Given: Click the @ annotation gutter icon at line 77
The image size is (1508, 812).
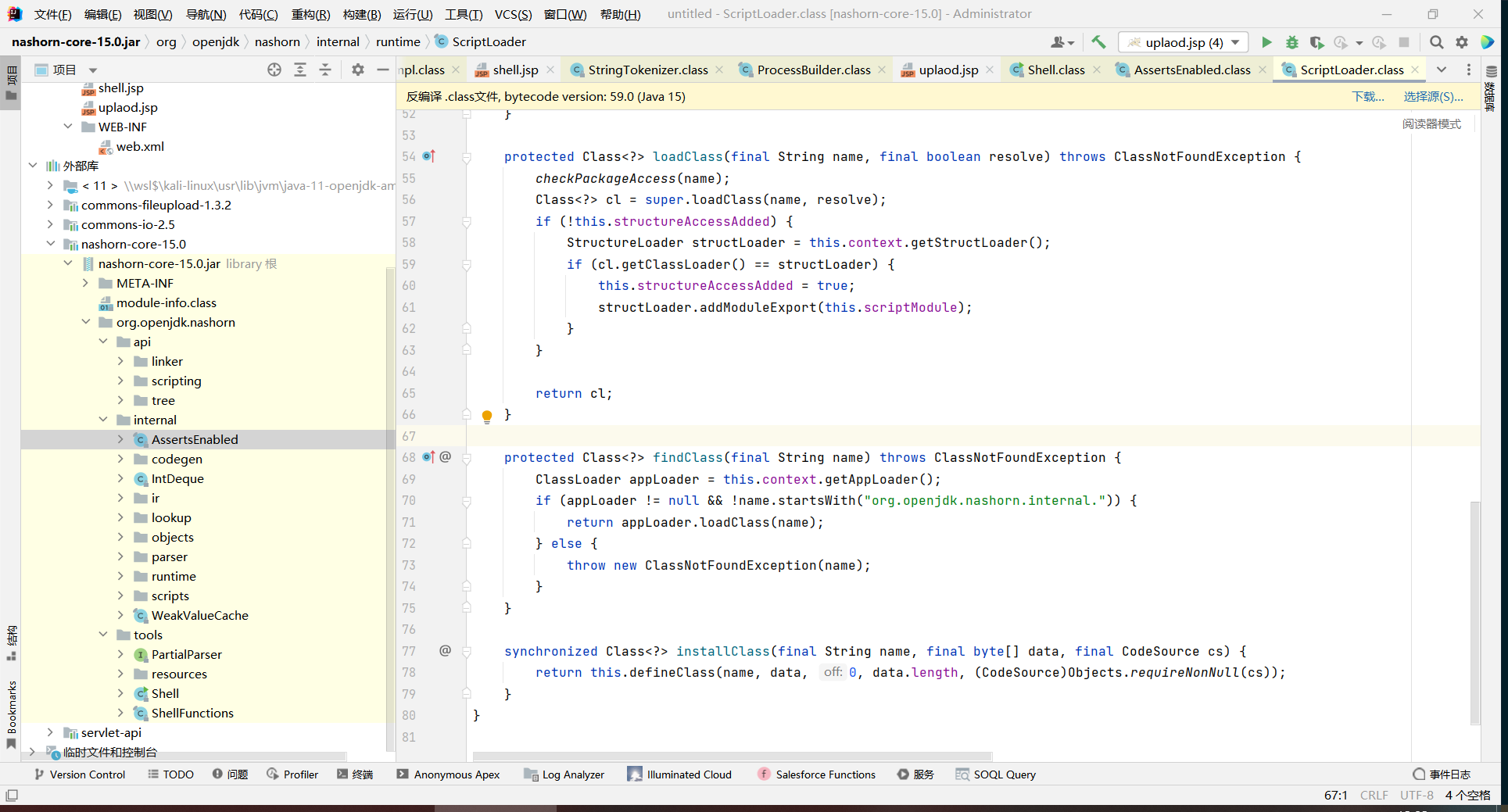Looking at the screenshot, I should tap(445, 650).
